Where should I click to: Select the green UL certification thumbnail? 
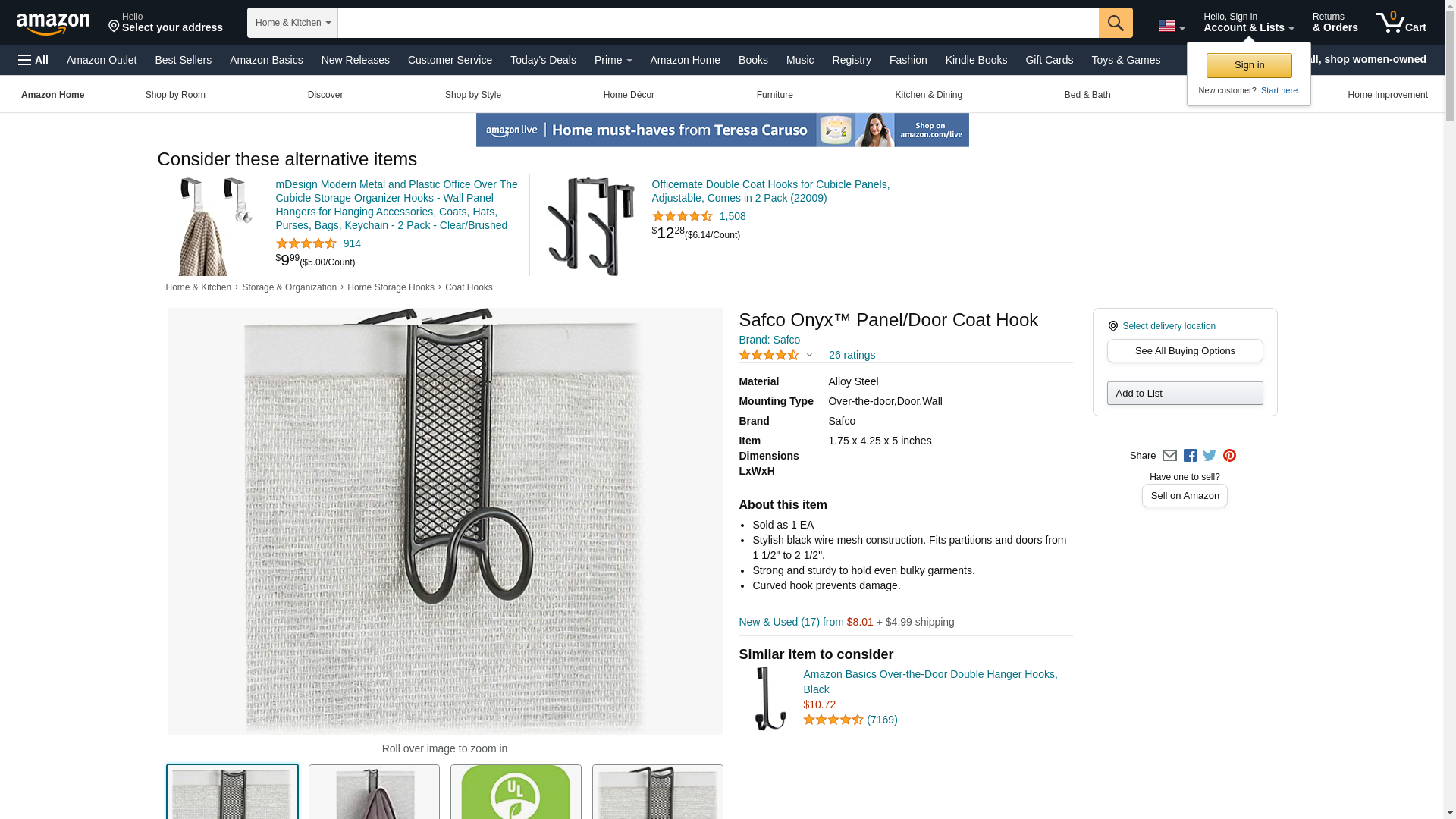click(516, 792)
